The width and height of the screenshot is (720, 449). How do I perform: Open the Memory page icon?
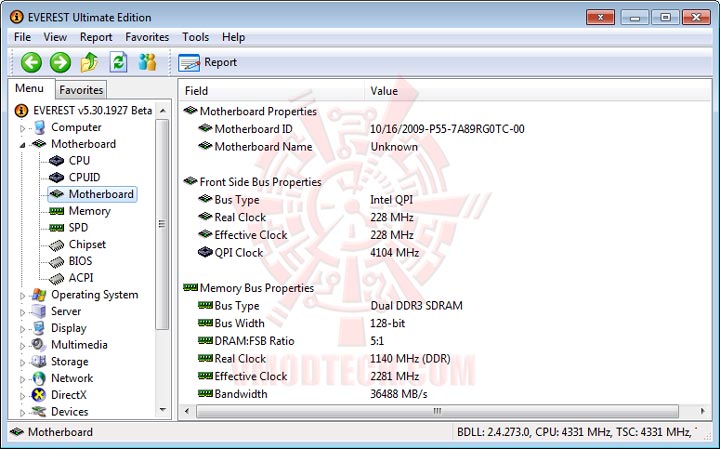pos(56,211)
